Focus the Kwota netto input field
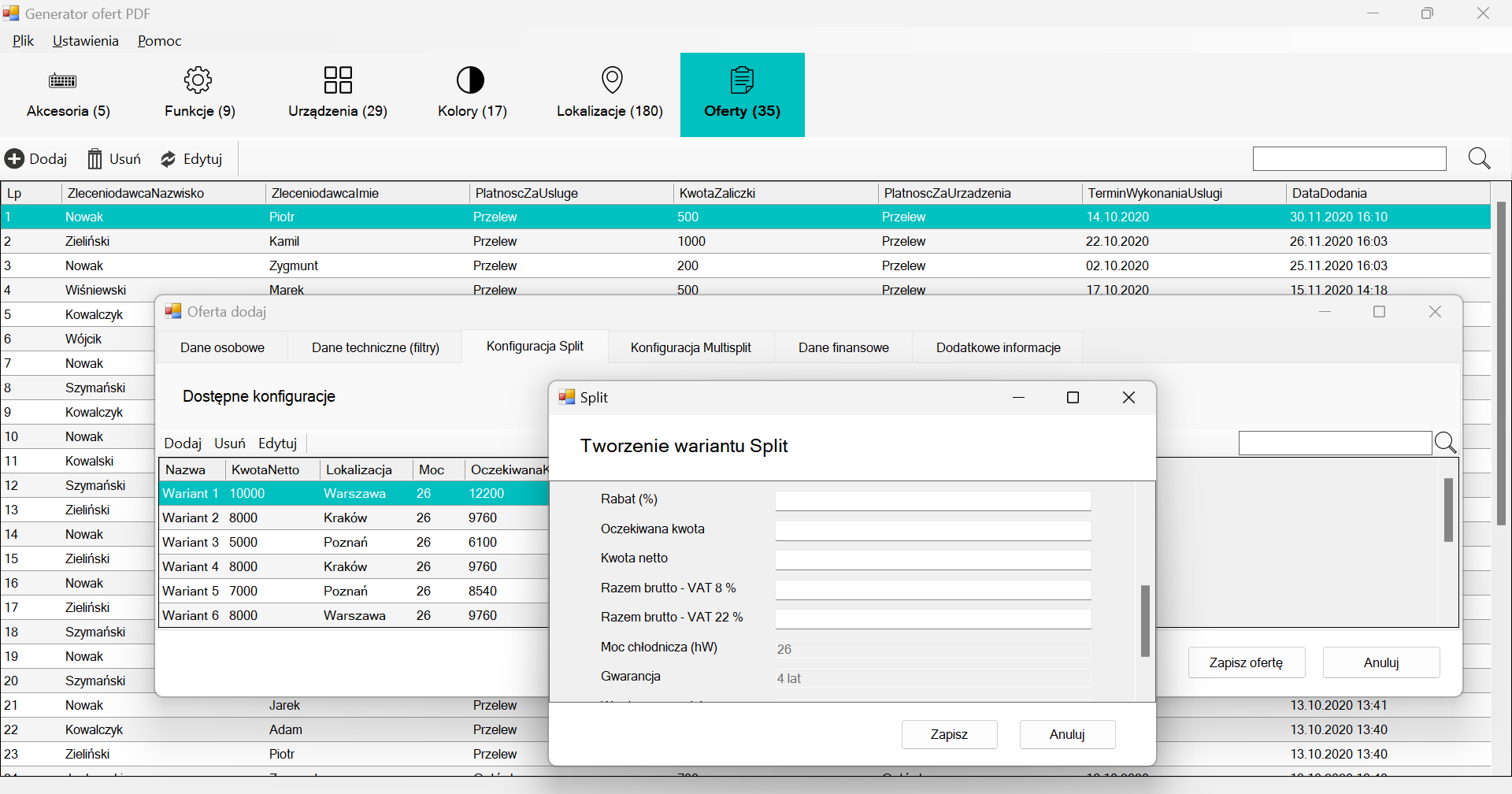Viewport: 1512px width, 794px height. click(x=933, y=560)
